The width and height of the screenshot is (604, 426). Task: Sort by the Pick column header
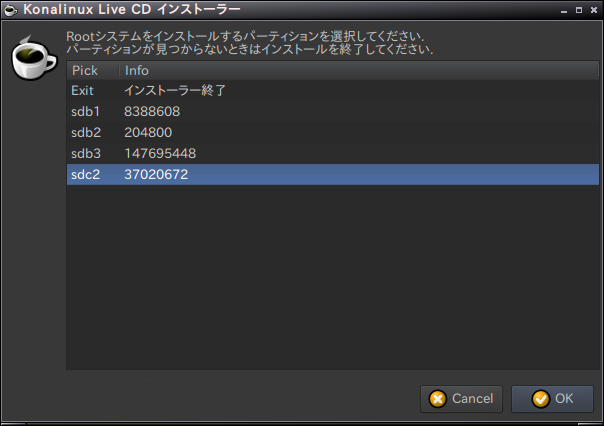tap(93, 70)
